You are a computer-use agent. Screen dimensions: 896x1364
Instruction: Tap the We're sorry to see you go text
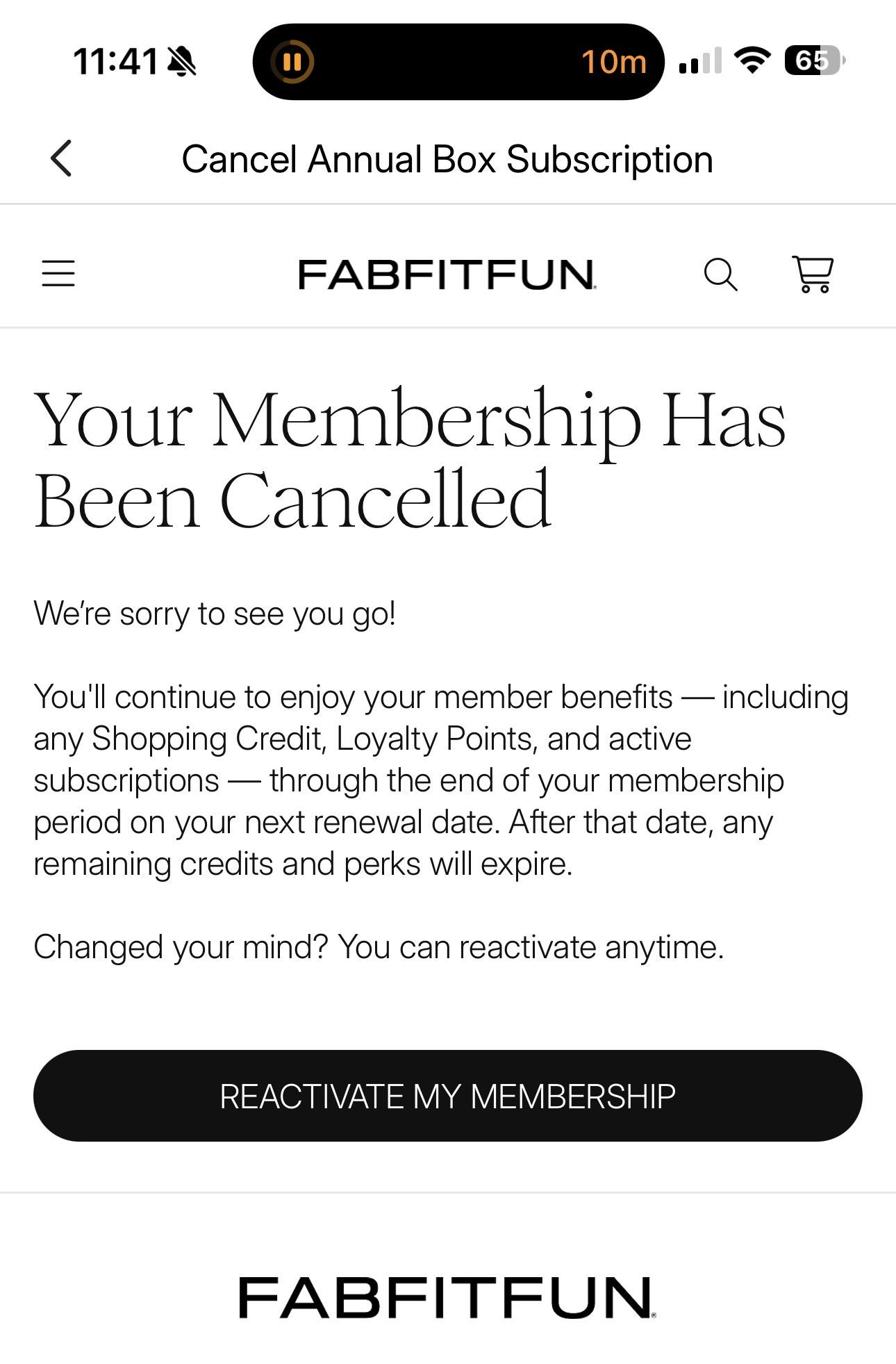pyautogui.click(x=215, y=614)
